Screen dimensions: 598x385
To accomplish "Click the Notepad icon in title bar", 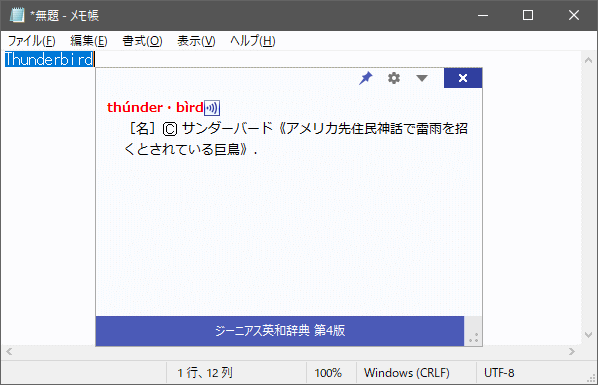I will 17,15.
